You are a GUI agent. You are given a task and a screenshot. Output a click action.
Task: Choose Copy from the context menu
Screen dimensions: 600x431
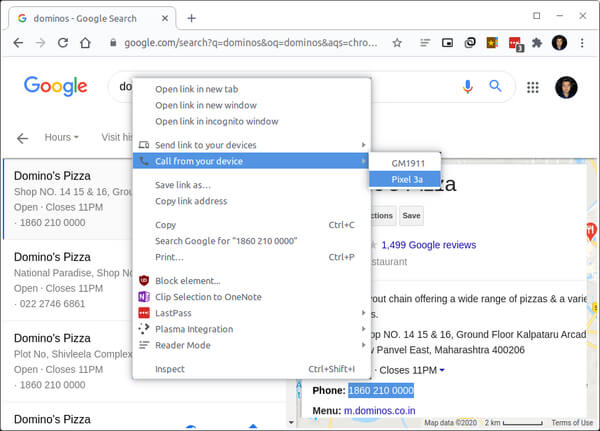point(252,225)
